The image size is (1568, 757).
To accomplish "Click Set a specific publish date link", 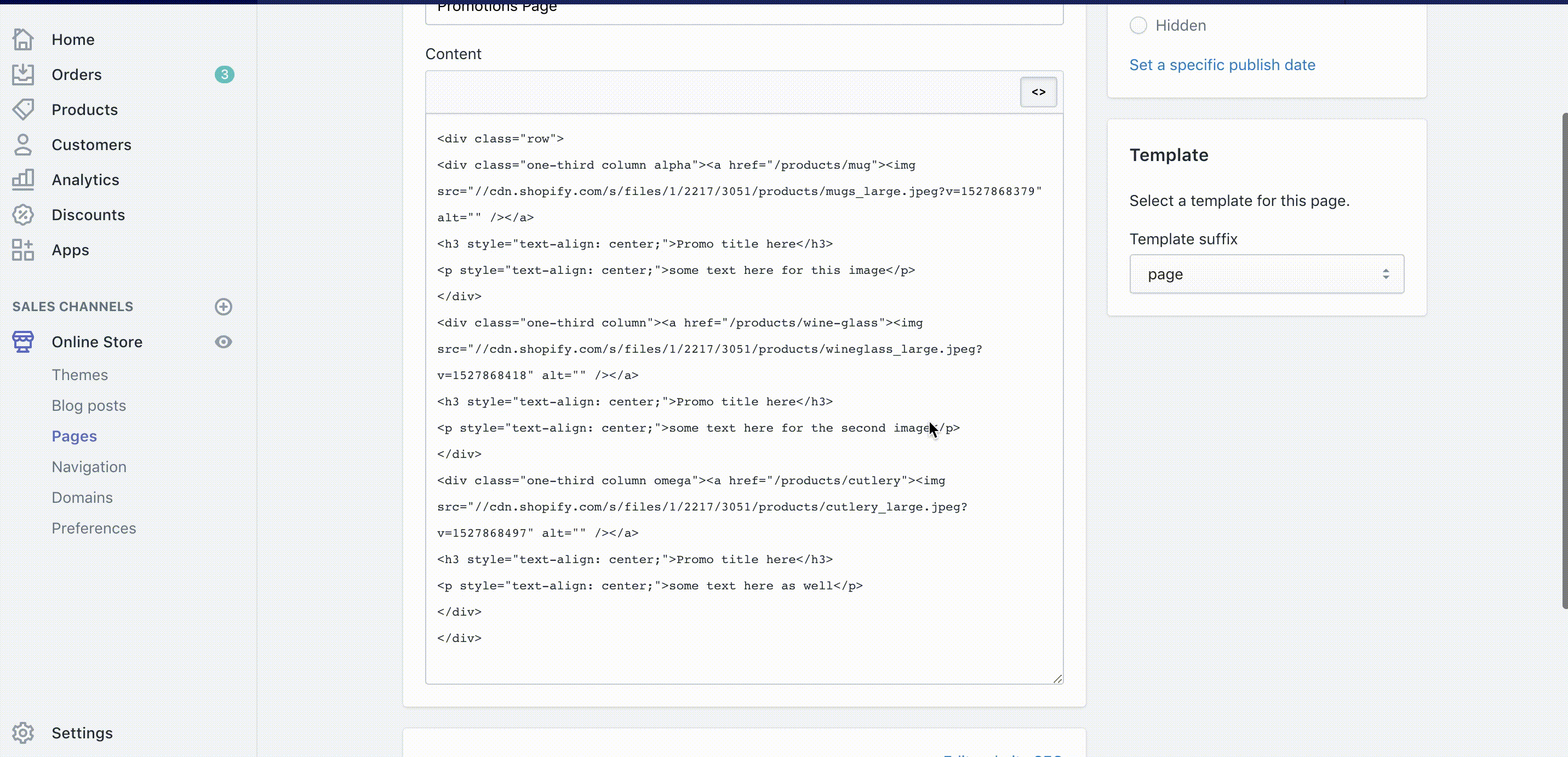I will (1222, 65).
